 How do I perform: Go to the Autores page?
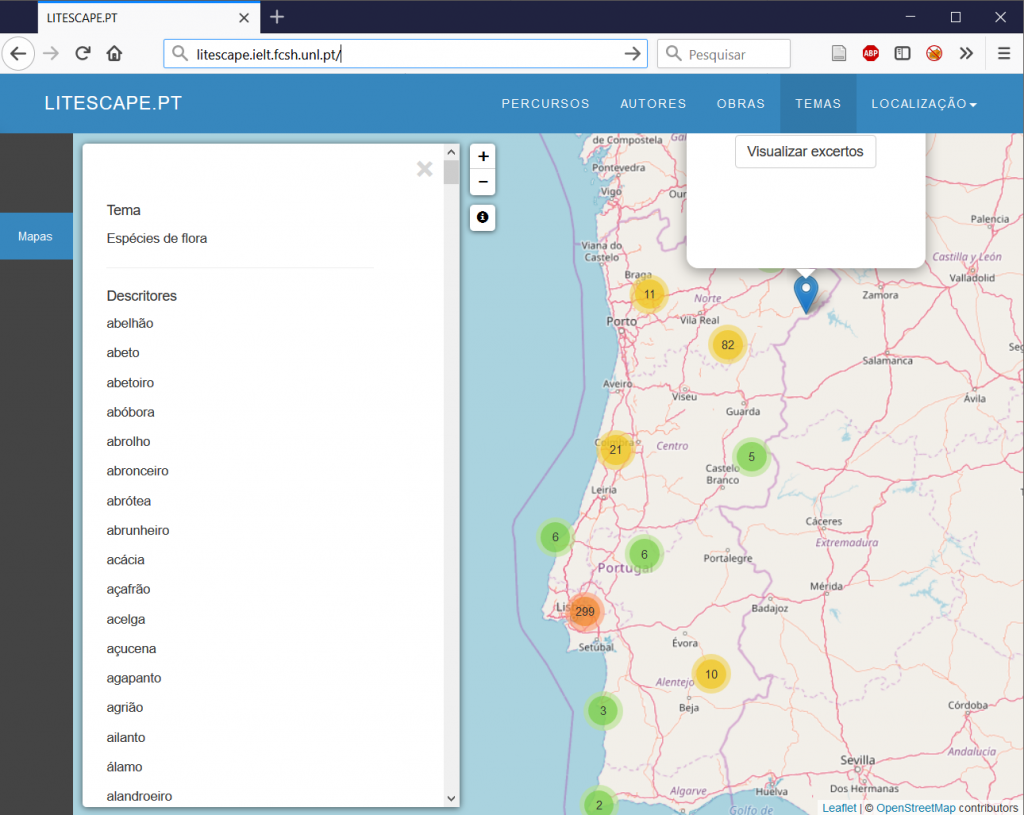(x=653, y=104)
